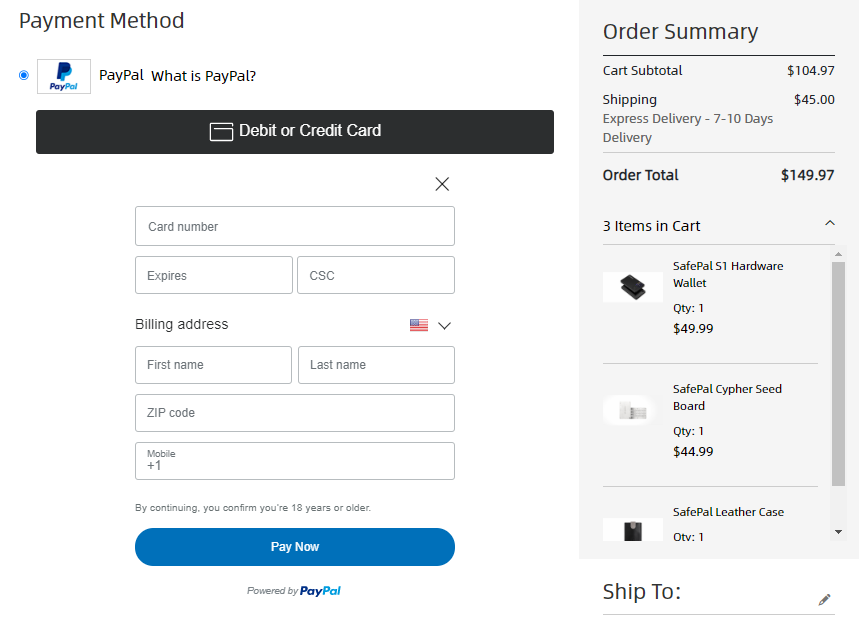Image resolution: width=867 pixels, height=623 pixels.
Task: Select the PayPal payment radio button
Action: click(24, 75)
